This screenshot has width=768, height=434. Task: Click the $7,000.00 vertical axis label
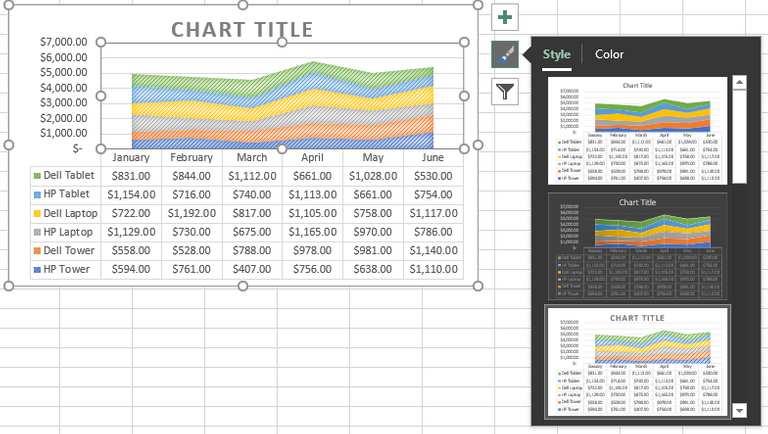(x=64, y=42)
